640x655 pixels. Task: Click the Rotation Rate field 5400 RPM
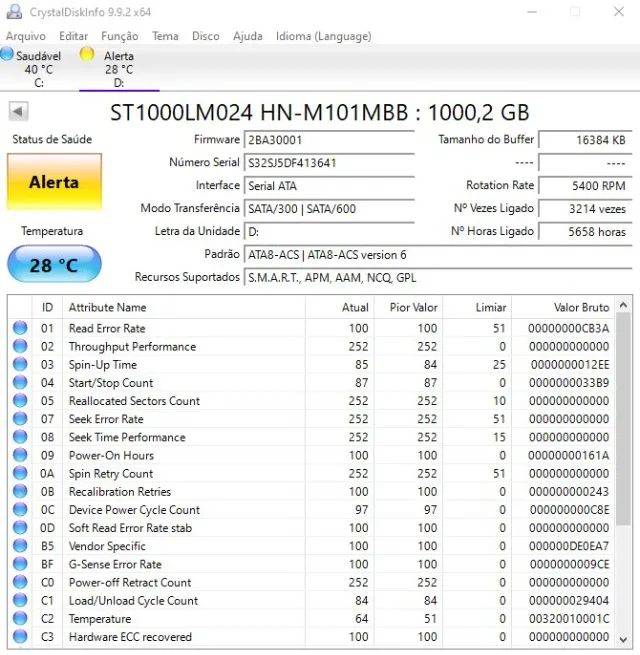tap(585, 185)
